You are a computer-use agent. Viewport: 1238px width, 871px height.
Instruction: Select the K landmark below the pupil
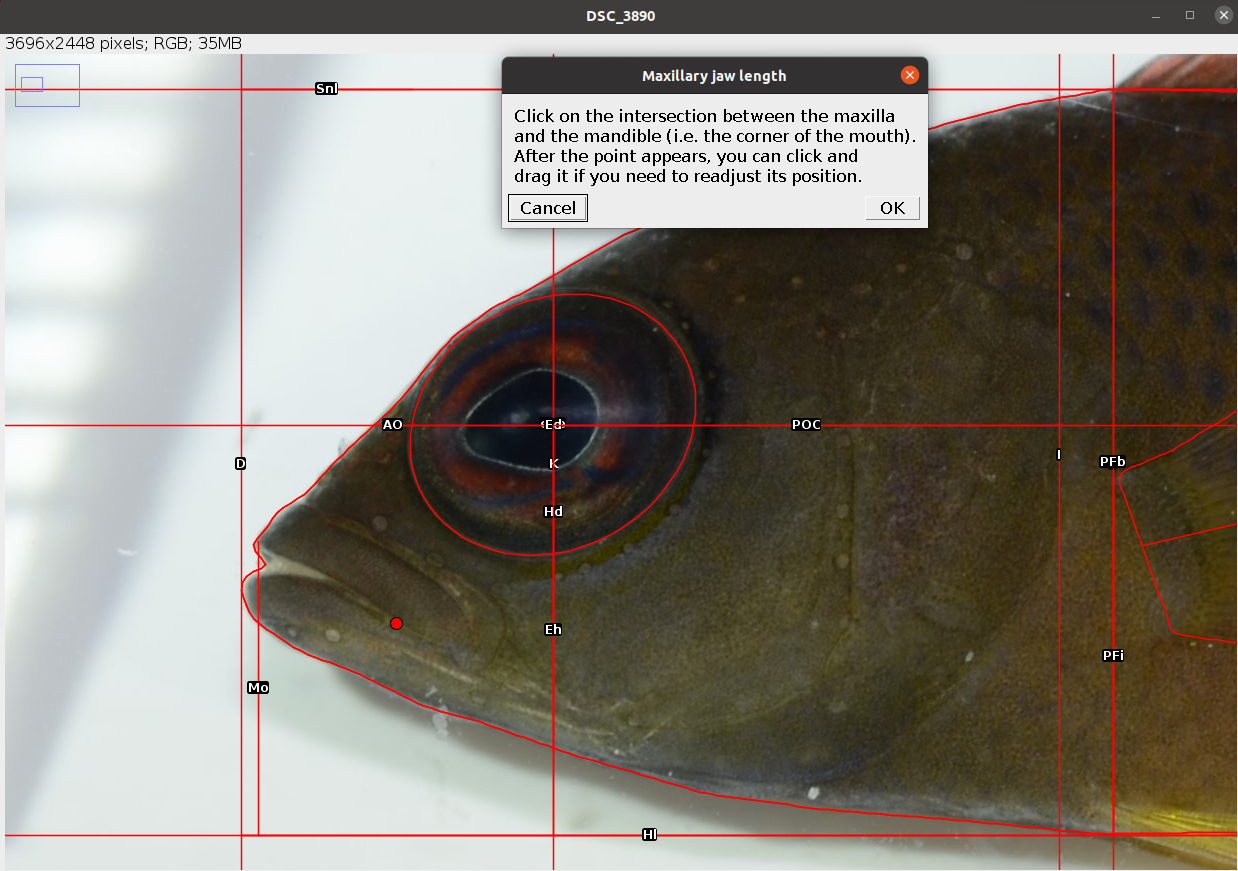tap(554, 464)
